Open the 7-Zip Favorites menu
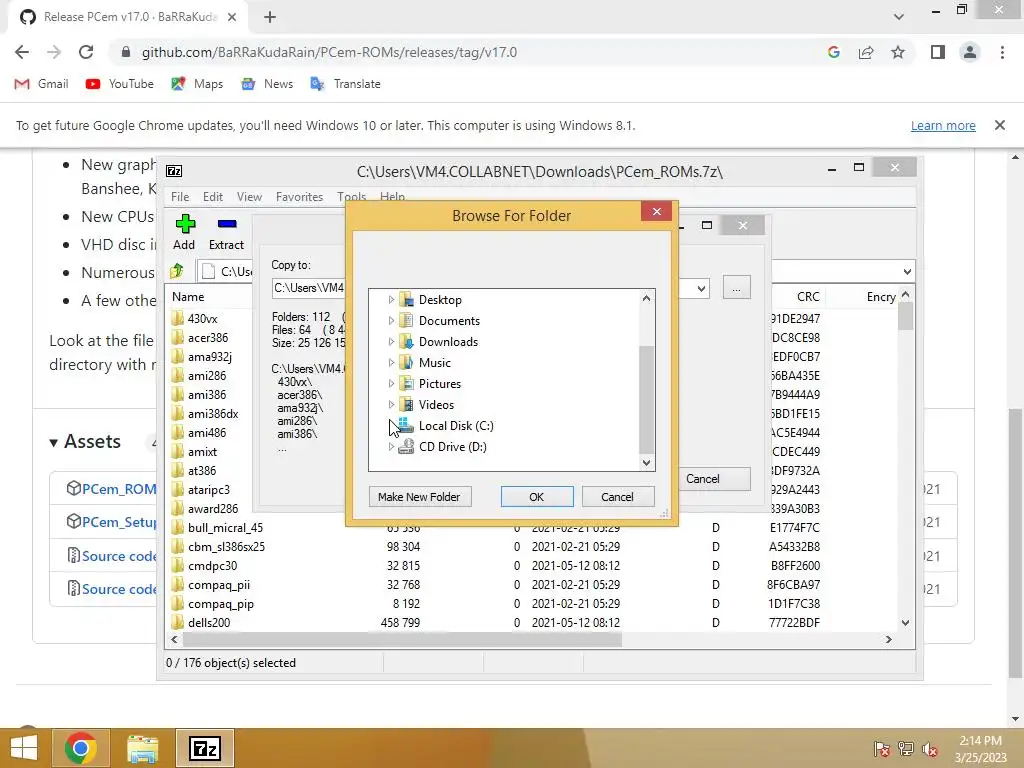The height and width of the screenshot is (768, 1024). click(299, 197)
